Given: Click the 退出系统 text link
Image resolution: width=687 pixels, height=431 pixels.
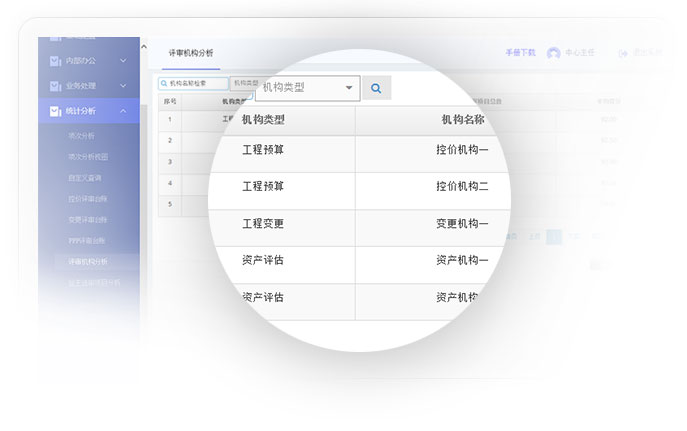Looking at the screenshot, I should [x=647, y=53].
